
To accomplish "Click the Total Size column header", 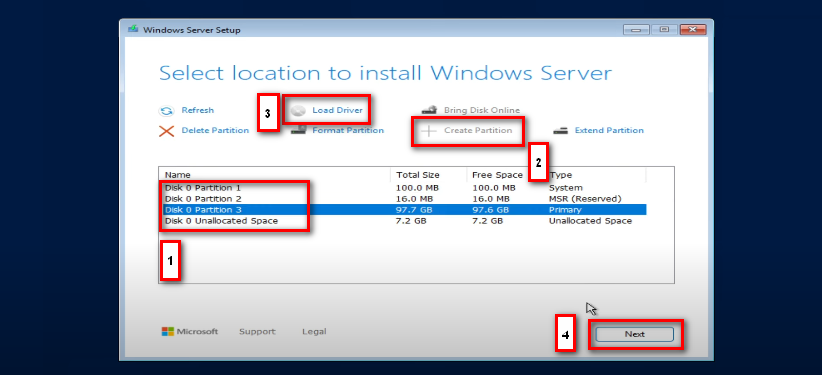I will click(428, 175).
